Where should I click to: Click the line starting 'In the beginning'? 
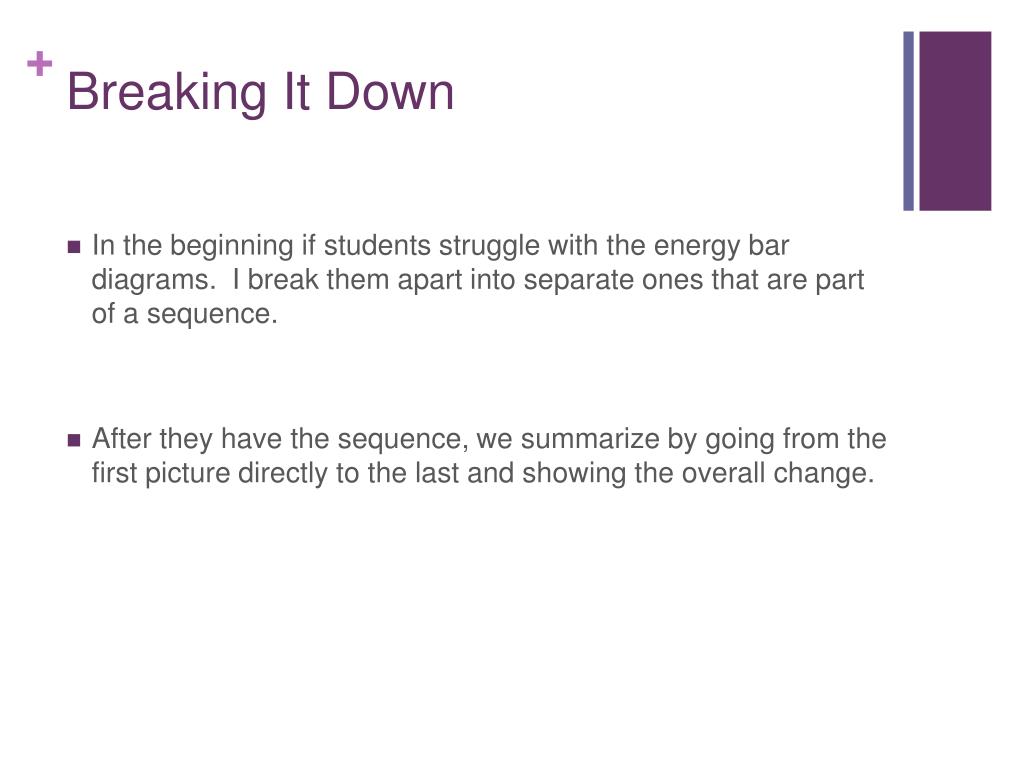(x=440, y=246)
